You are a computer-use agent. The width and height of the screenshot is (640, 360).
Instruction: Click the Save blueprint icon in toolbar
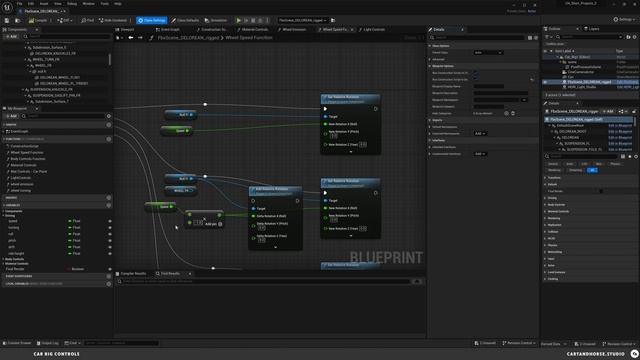pyautogui.click(x=7, y=20)
